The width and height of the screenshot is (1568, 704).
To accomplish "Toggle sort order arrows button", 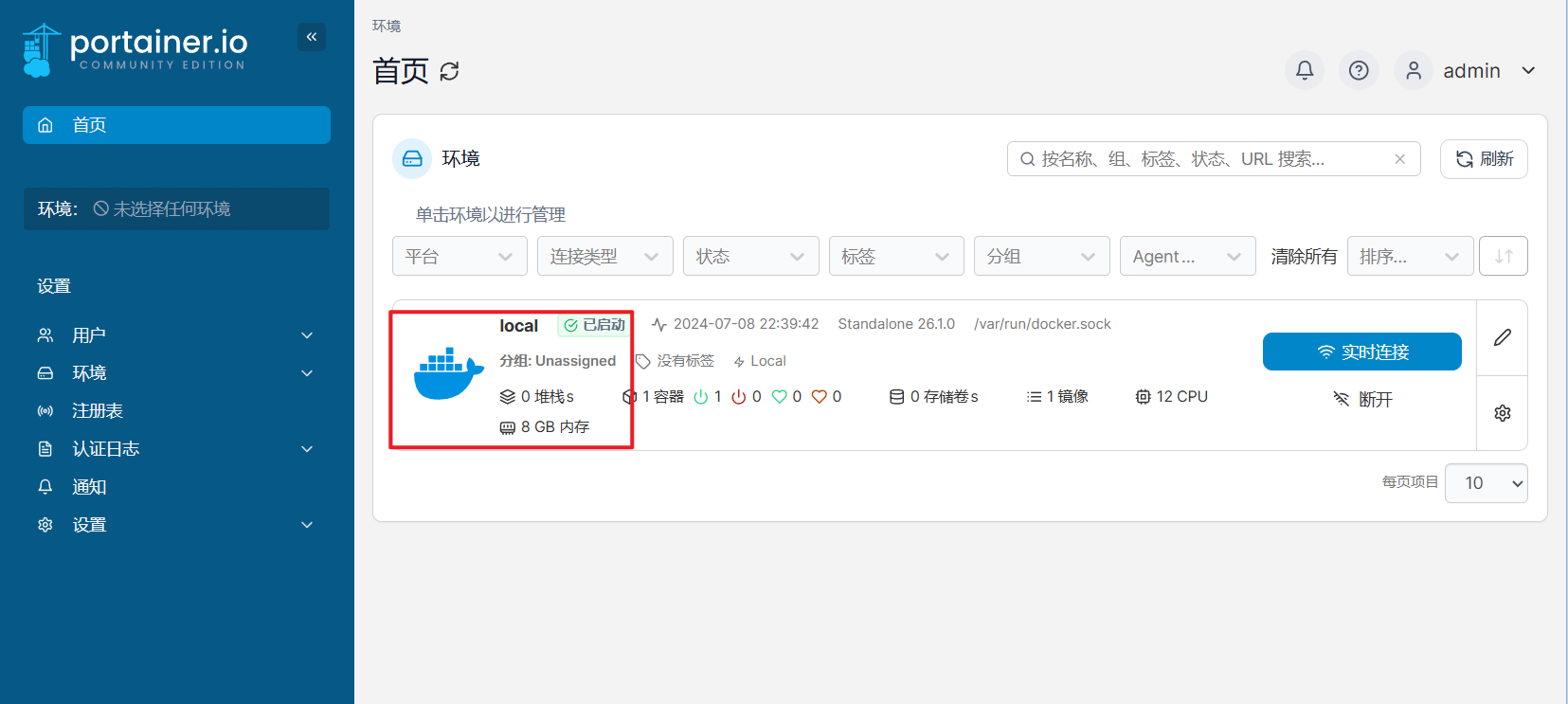I will 1504,256.
